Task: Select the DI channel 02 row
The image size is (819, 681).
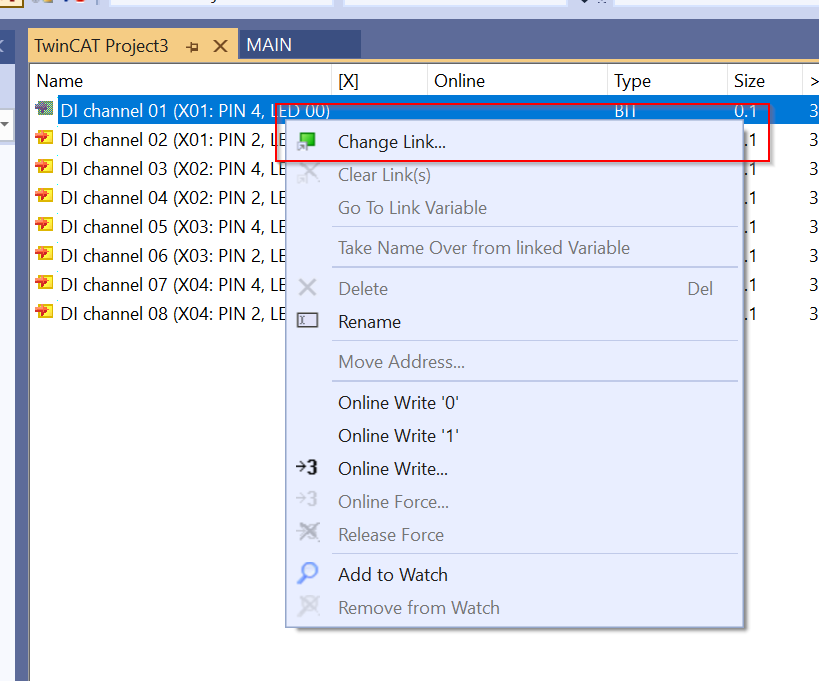Action: tap(173, 140)
